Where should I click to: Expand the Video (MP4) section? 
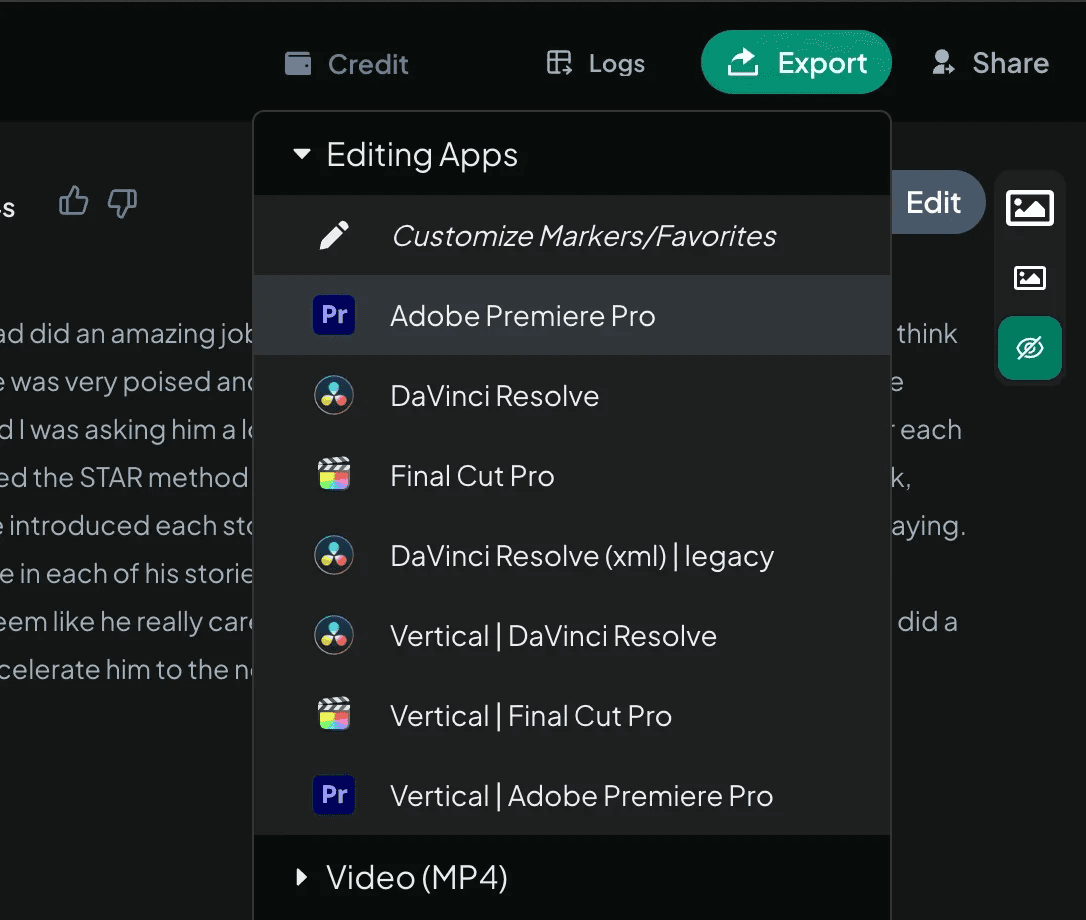pos(572,877)
